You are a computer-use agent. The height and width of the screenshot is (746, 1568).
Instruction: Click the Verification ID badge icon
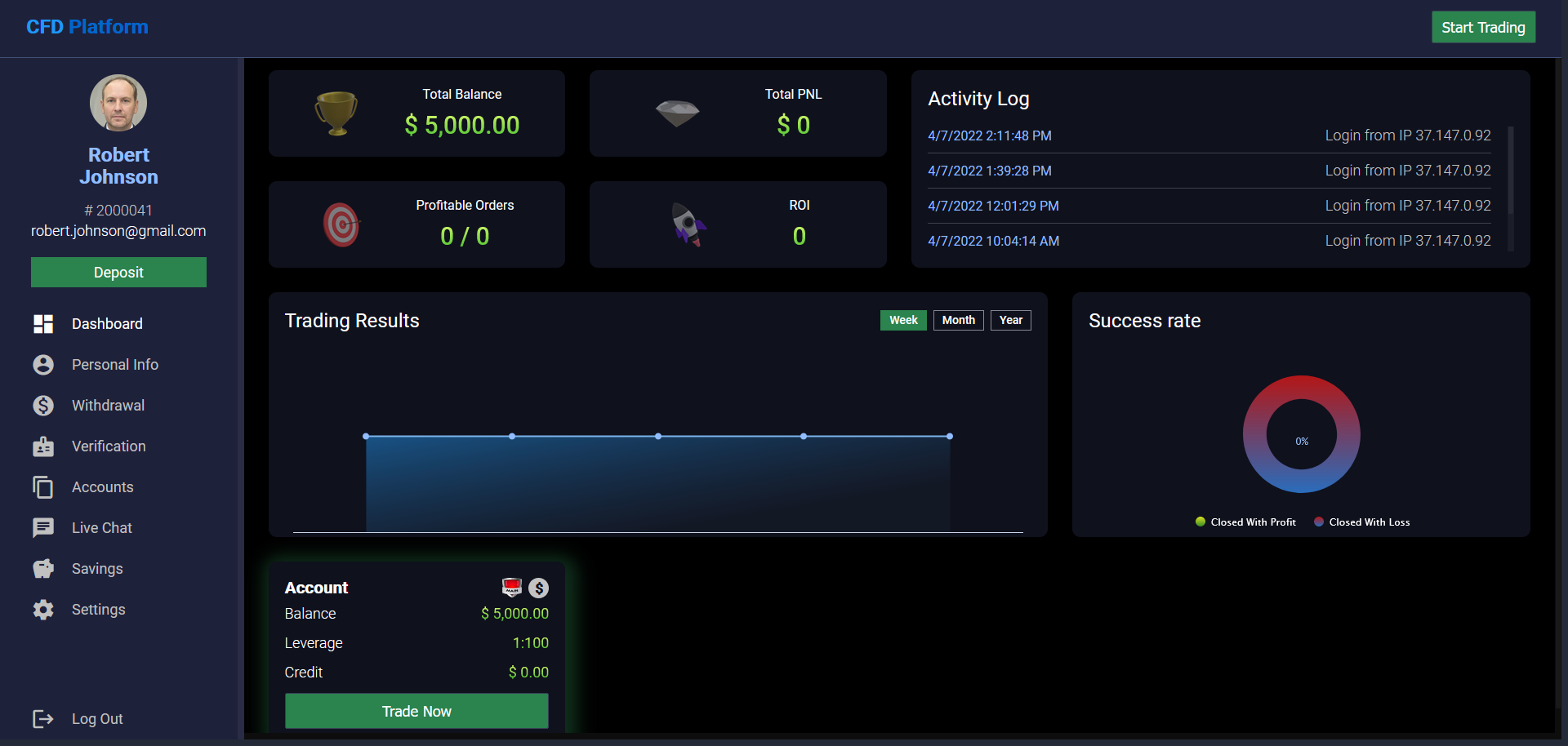43,446
